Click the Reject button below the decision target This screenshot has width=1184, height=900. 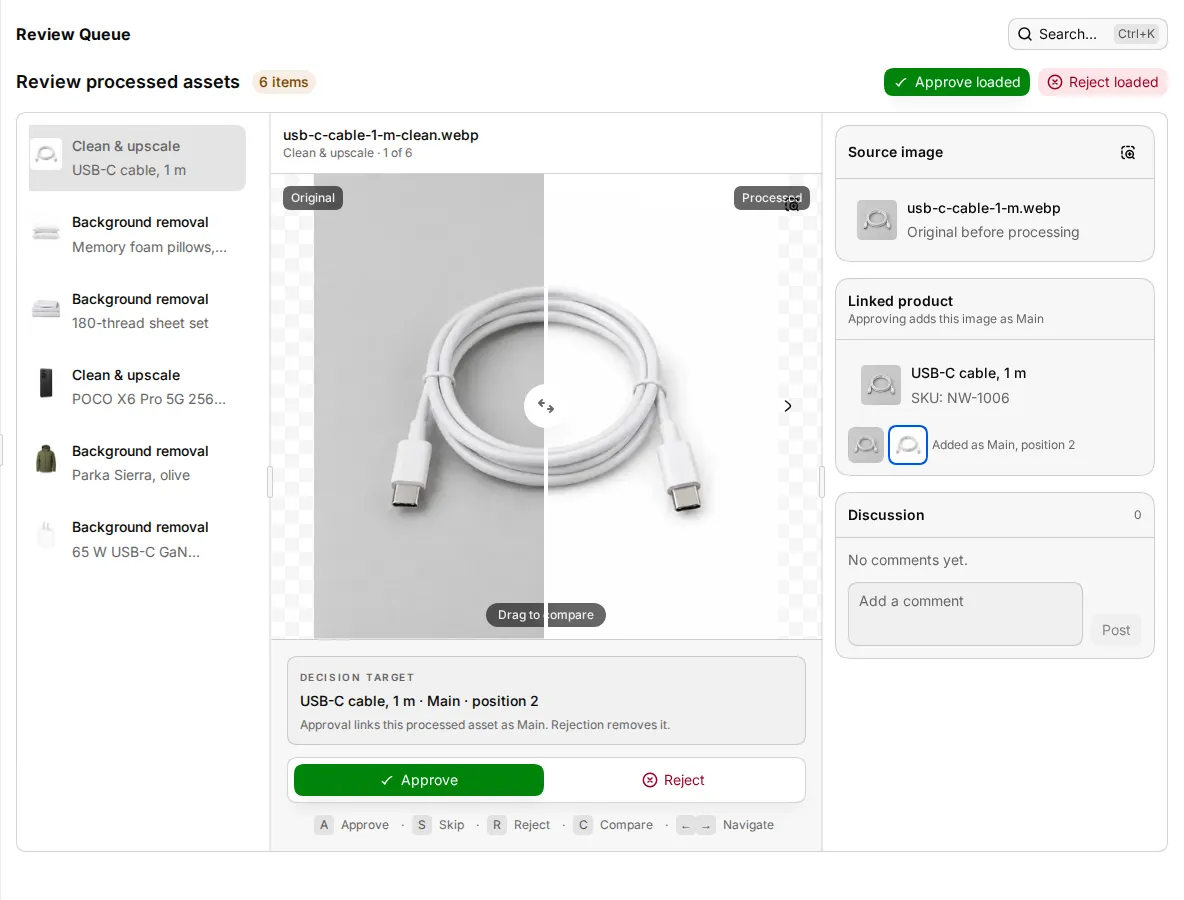click(x=673, y=780)
